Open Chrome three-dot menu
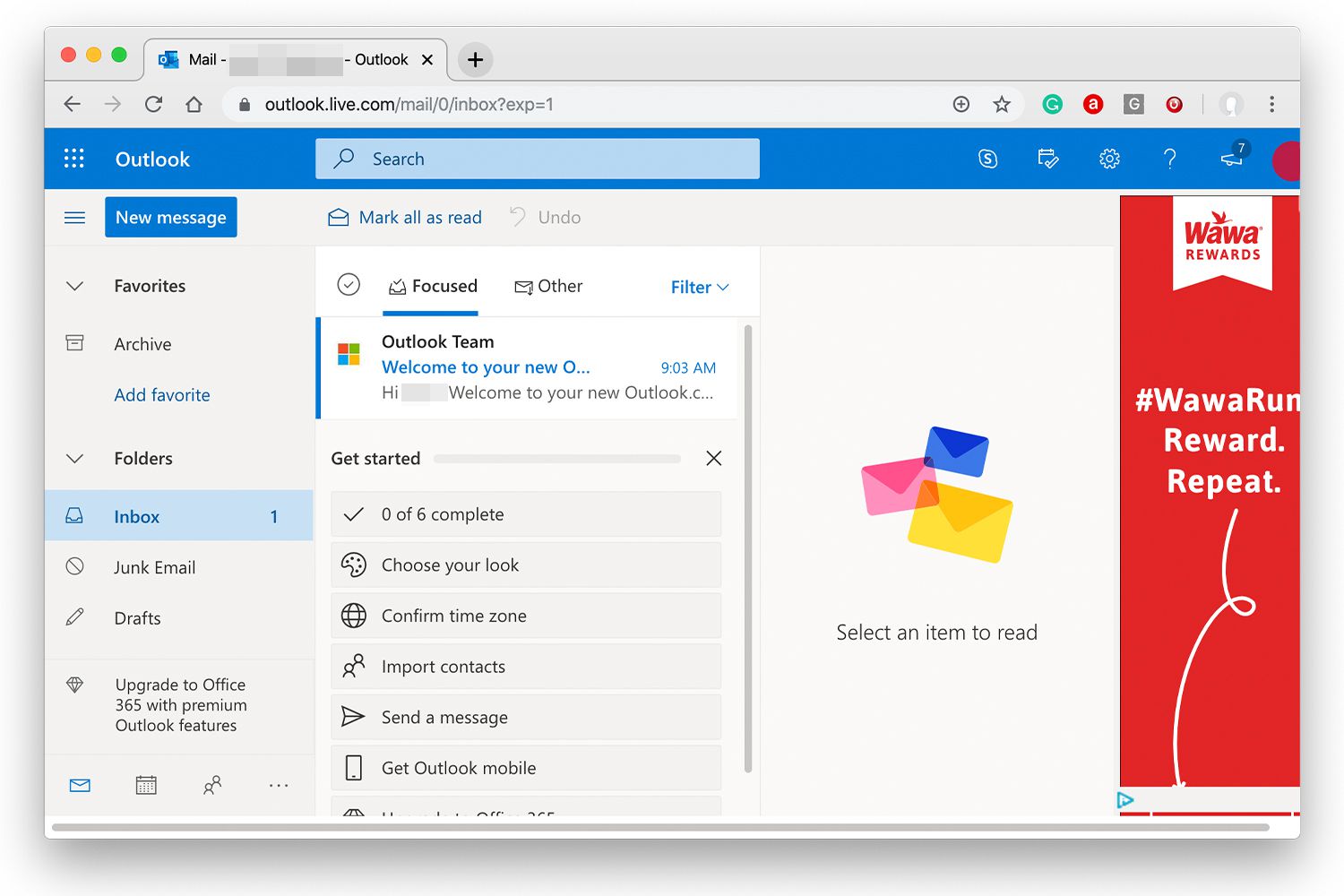Image resolution: width=1344 pixels, height=896 pixels. 1271,105
